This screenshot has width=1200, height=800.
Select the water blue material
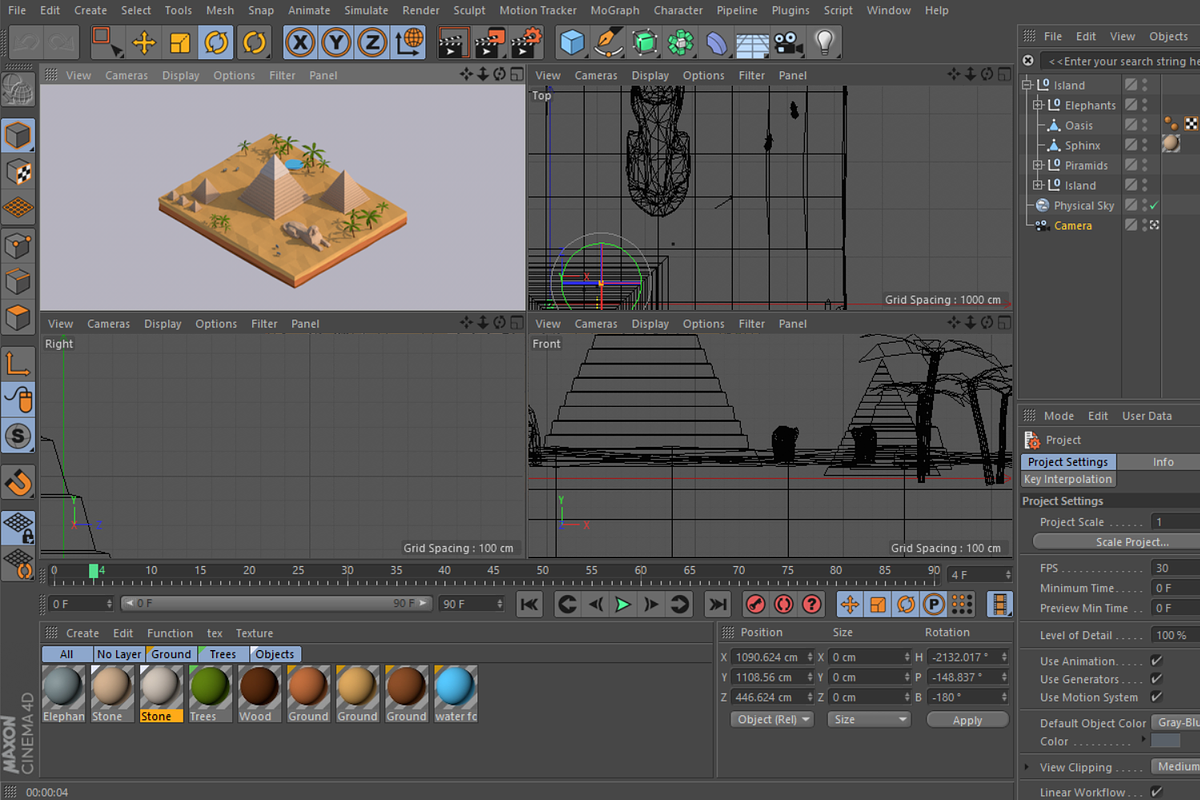pyautogui.click(x=455, y=693)
